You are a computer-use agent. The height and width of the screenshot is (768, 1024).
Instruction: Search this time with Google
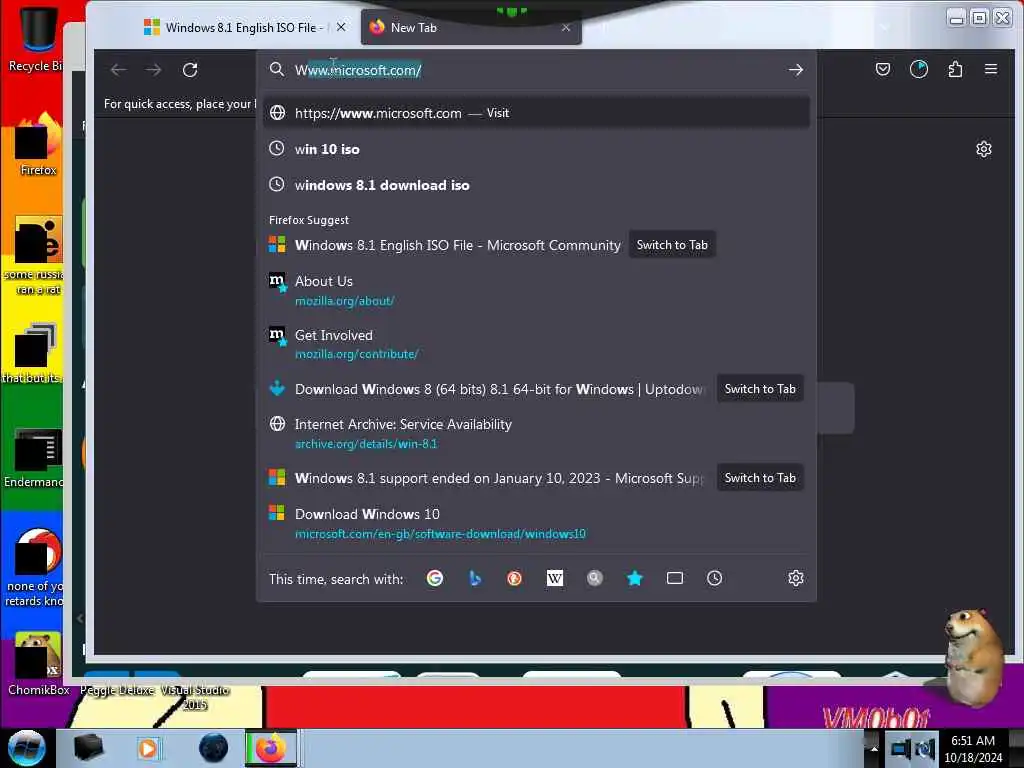[435, 579]
